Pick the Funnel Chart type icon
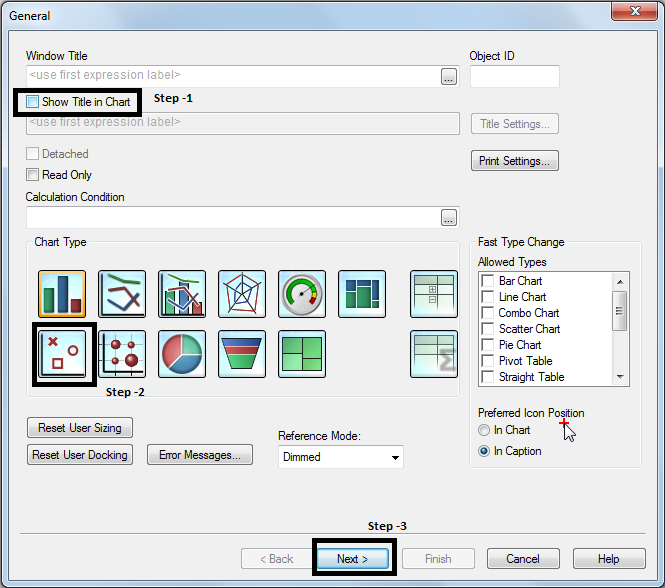Image resolution: width=665 pixels, height=588 pixels. pos(242,354)
